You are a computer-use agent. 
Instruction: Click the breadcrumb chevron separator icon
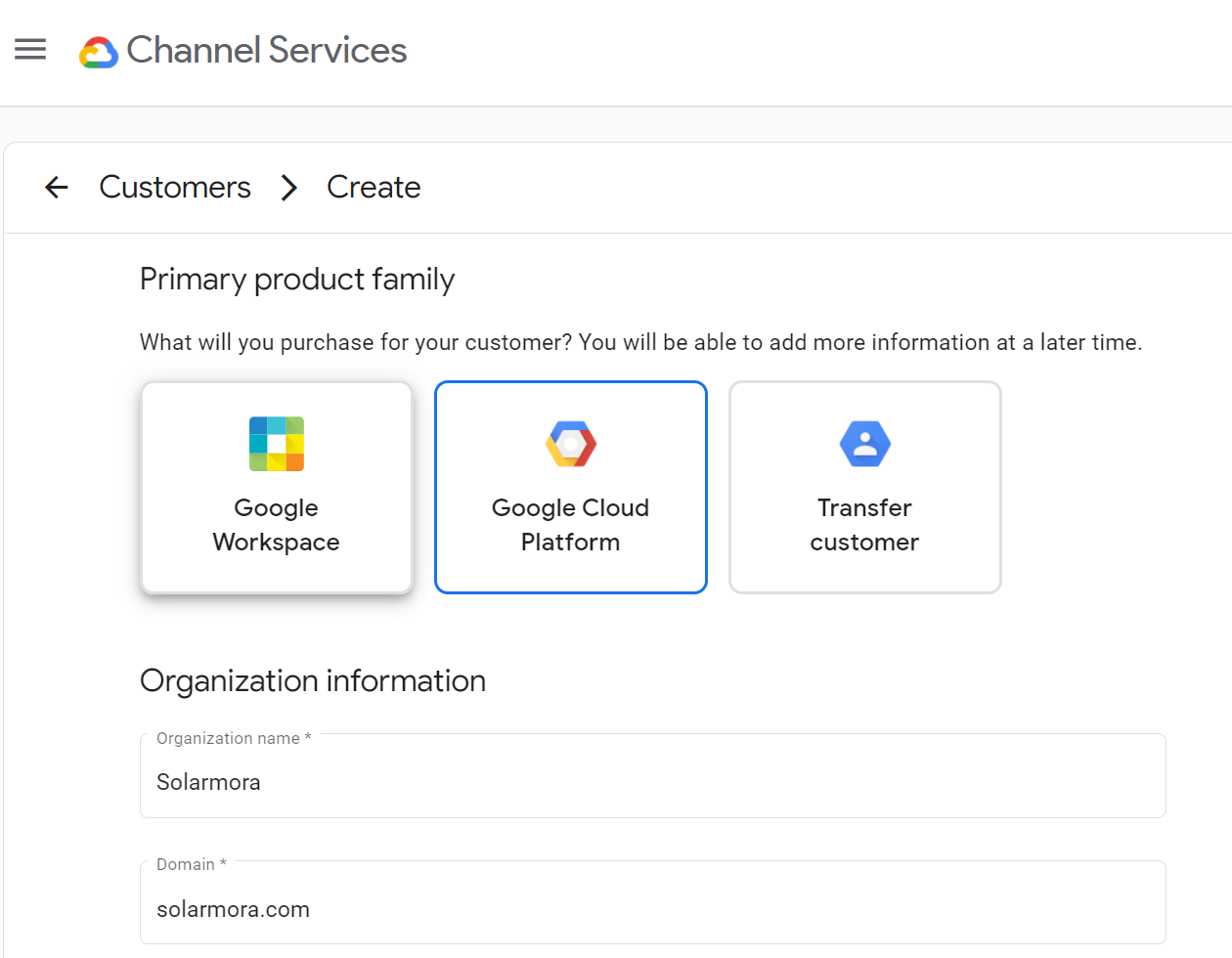click(x=288, y=187)
